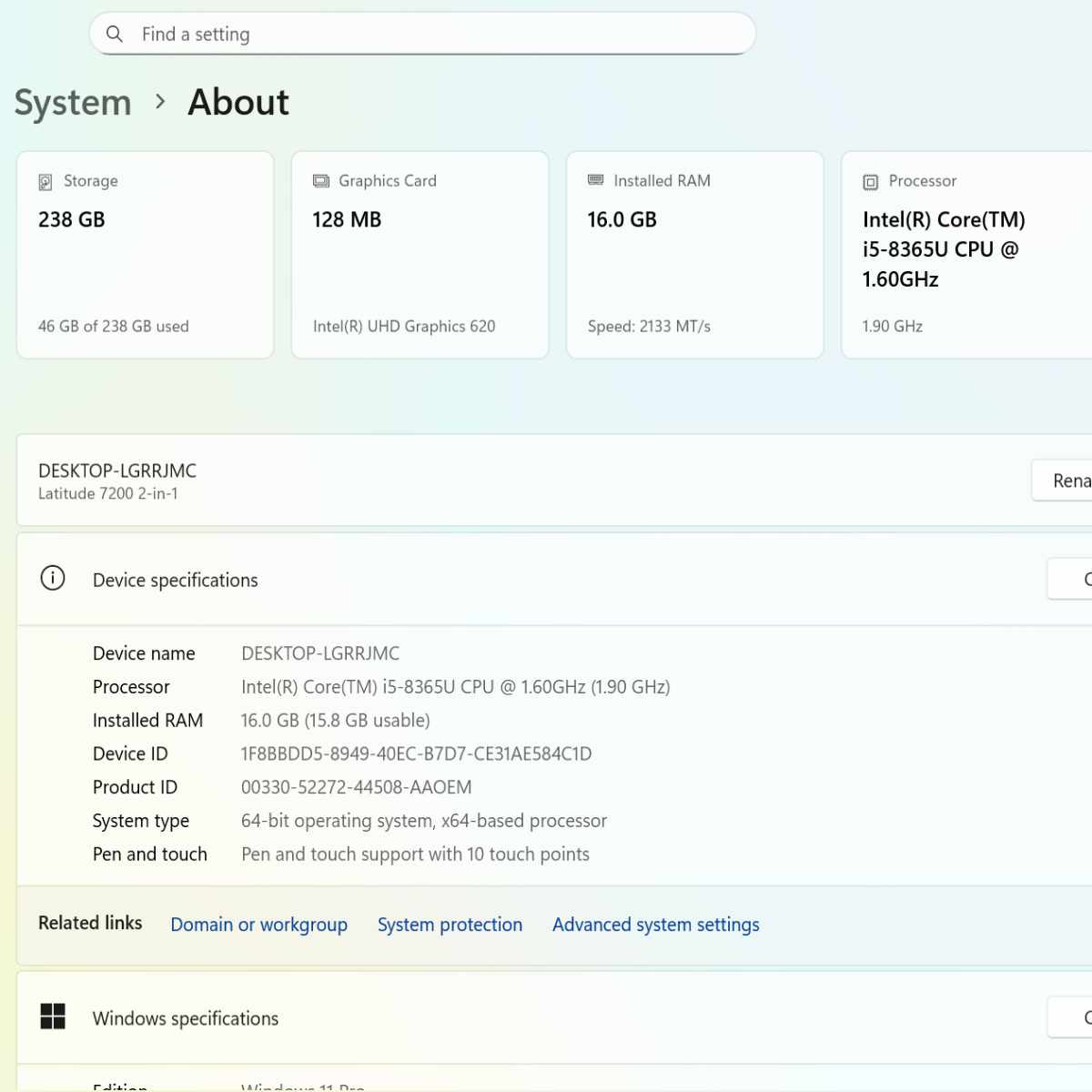1092x1092 pixels.
Task: Click the Graphics Card icon
Action: point(321,181)
